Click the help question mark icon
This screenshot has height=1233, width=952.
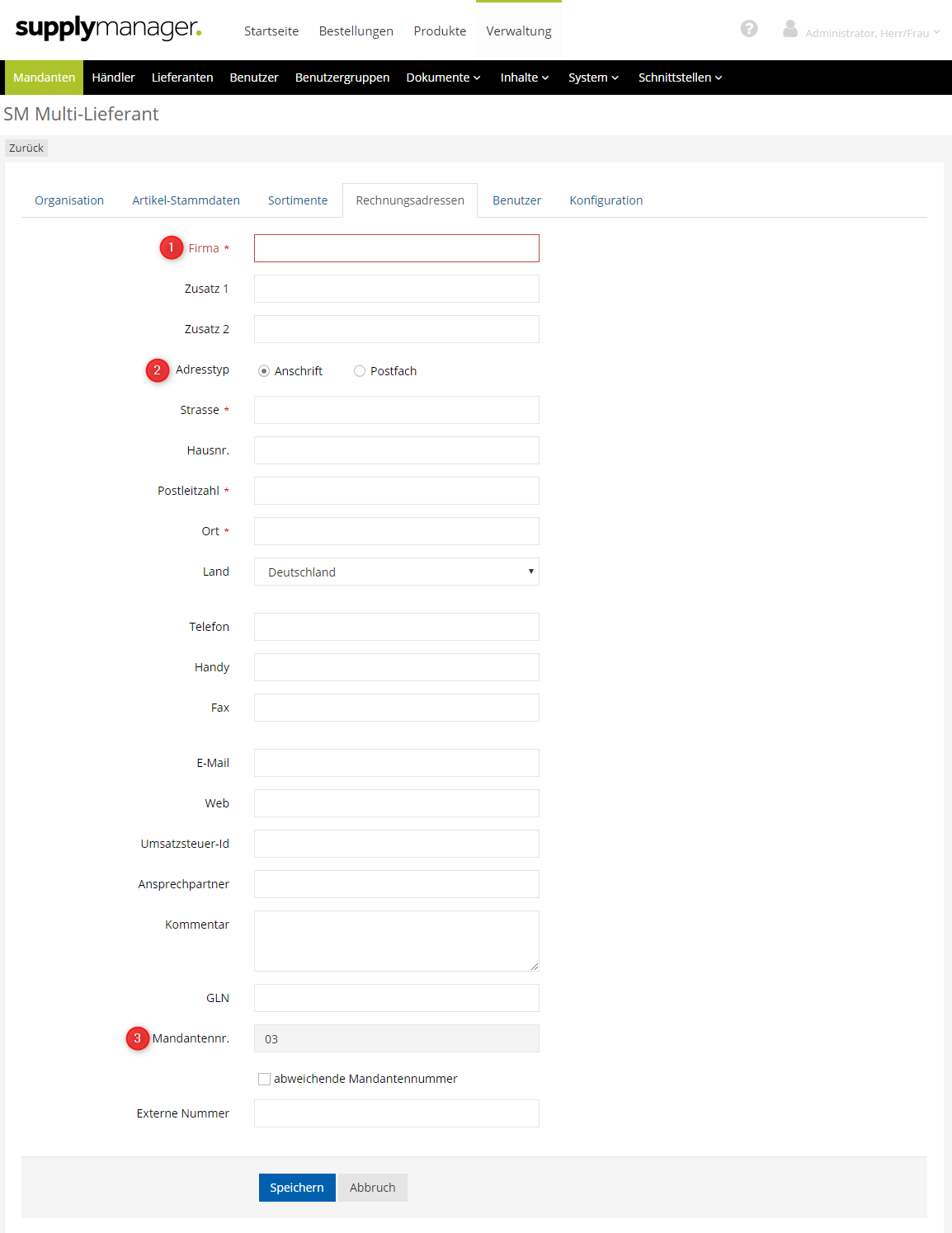click(749, 29)
